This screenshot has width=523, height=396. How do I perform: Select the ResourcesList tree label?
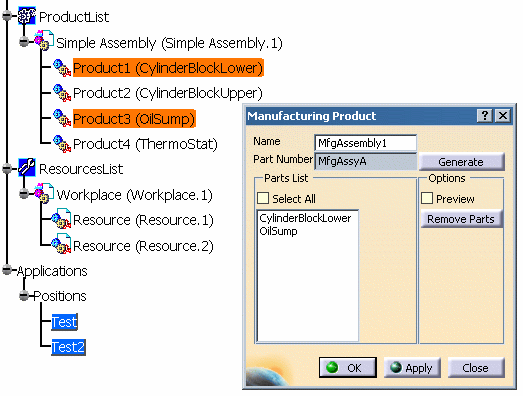(81, 169)
